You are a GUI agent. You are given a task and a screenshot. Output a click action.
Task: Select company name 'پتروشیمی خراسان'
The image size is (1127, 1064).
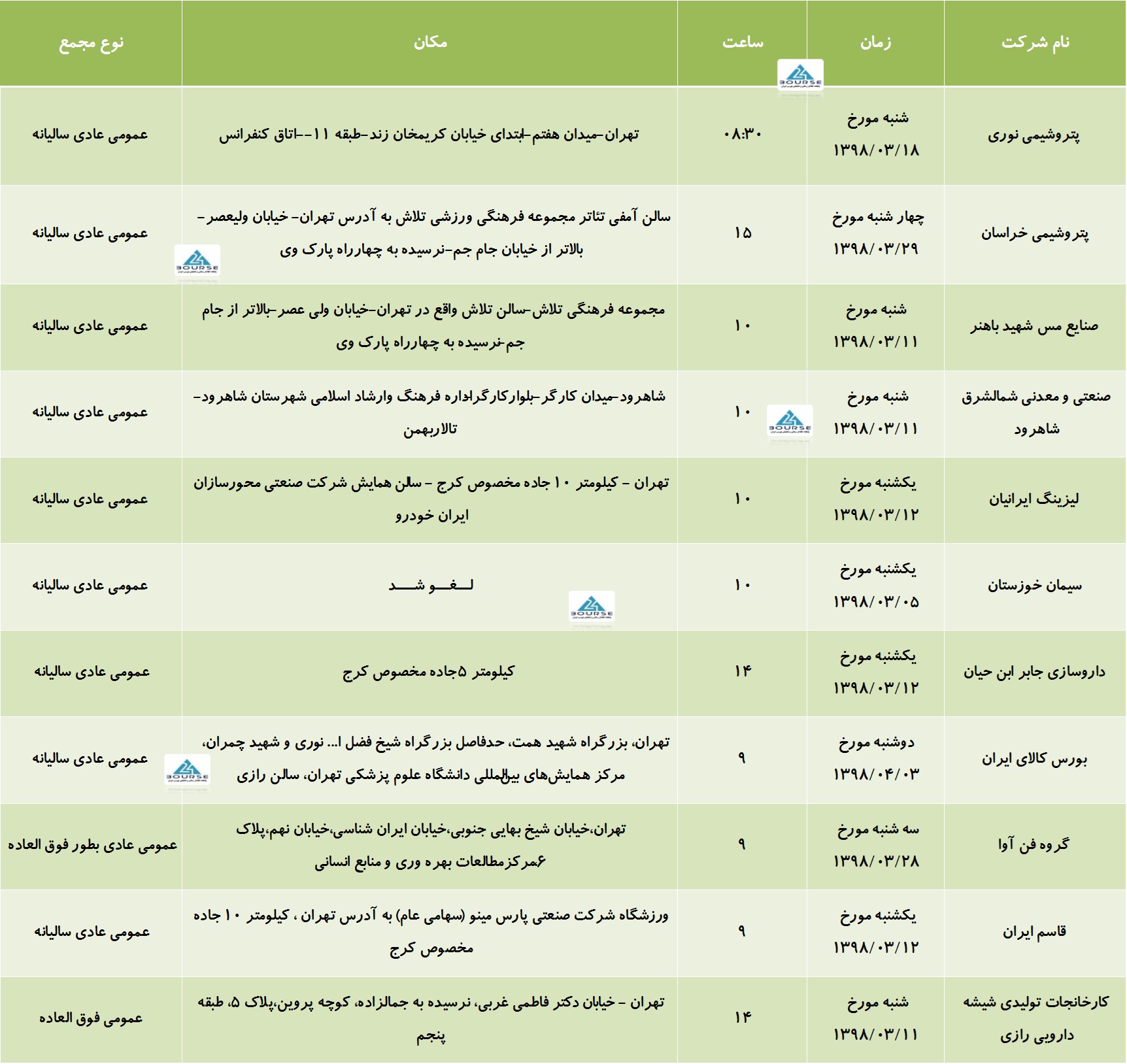1035,233
